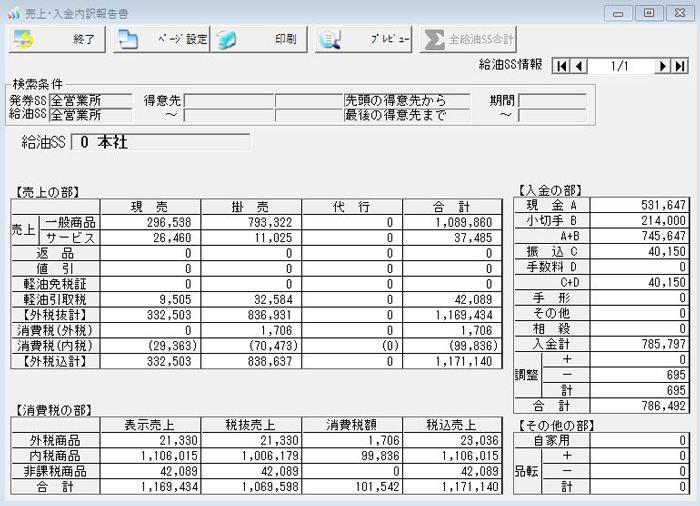Go to previous 給油SS record
This screenshot has width=700, height=506.
[x=578, y=66]
